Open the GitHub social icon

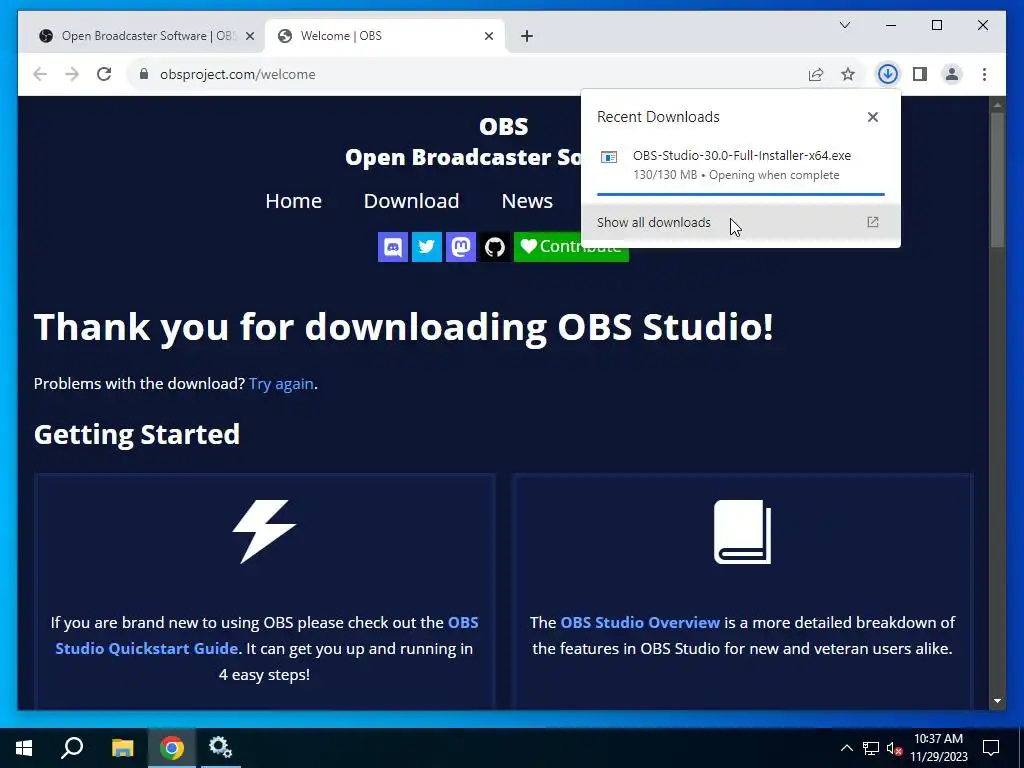tap(494, 247)
